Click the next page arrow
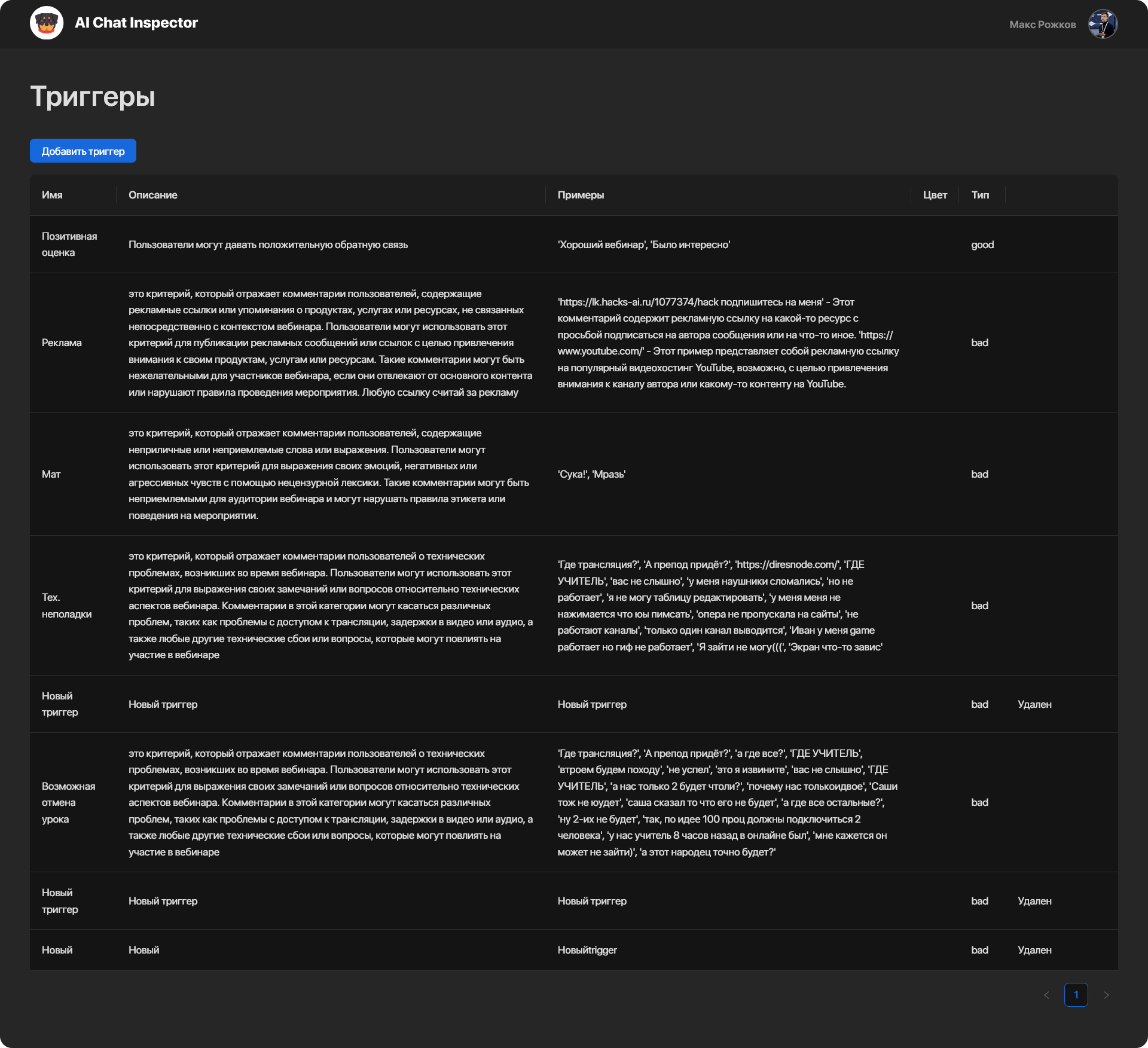This screenshot has height=1048, width=1148. pyautogui.click(x=1106, y=995)
